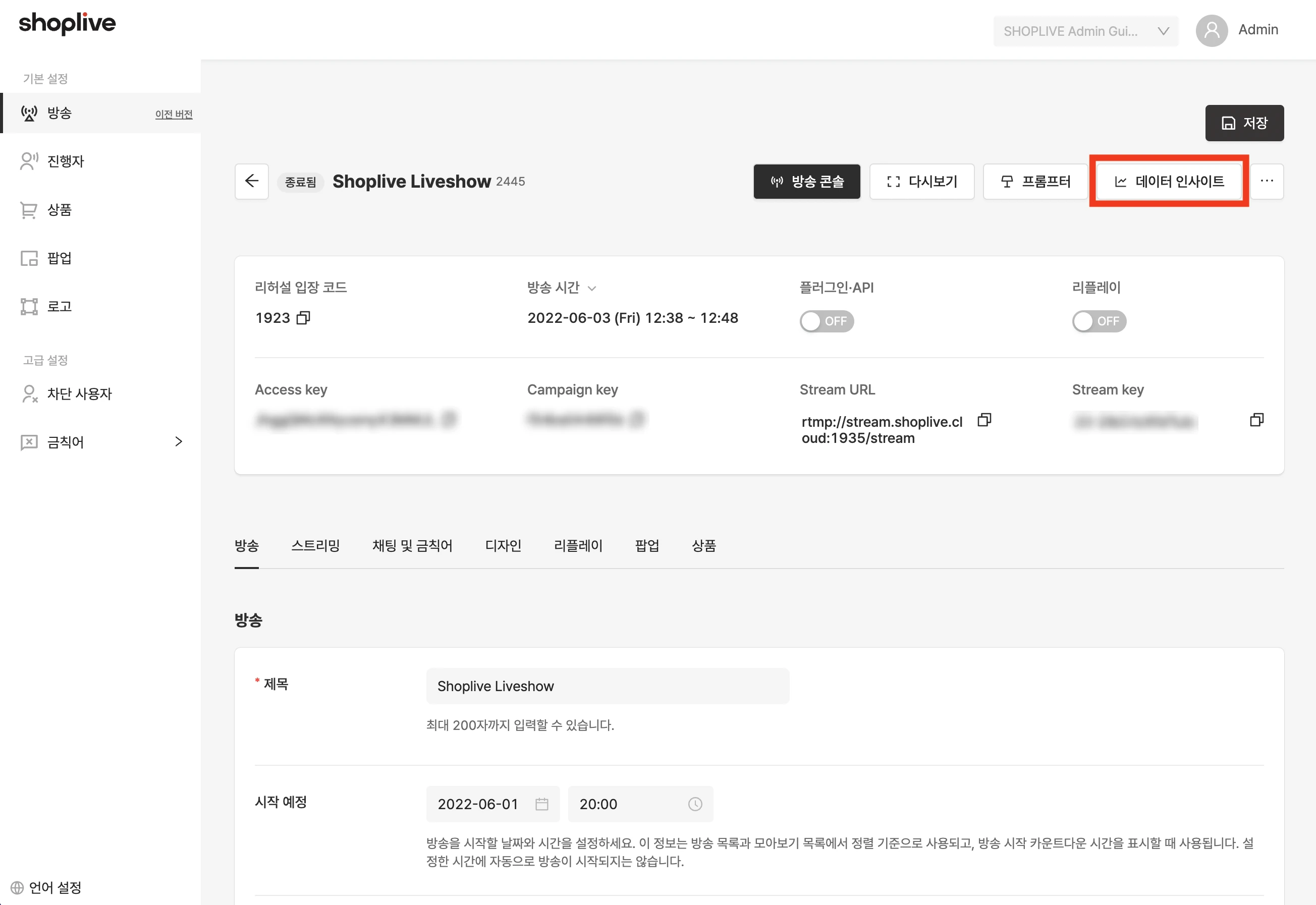Viewport: 1316px width, 905px height.
Task: Open the 방송 콘솔 button
Action: coord(807,182)
